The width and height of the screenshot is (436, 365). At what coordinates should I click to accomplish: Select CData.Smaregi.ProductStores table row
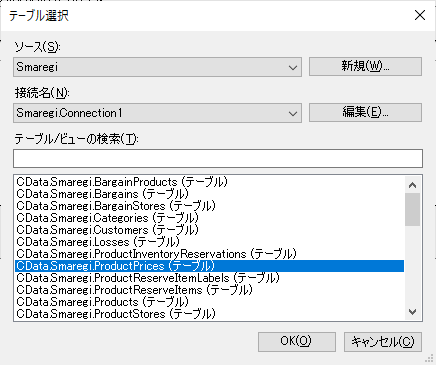point(209,314)
